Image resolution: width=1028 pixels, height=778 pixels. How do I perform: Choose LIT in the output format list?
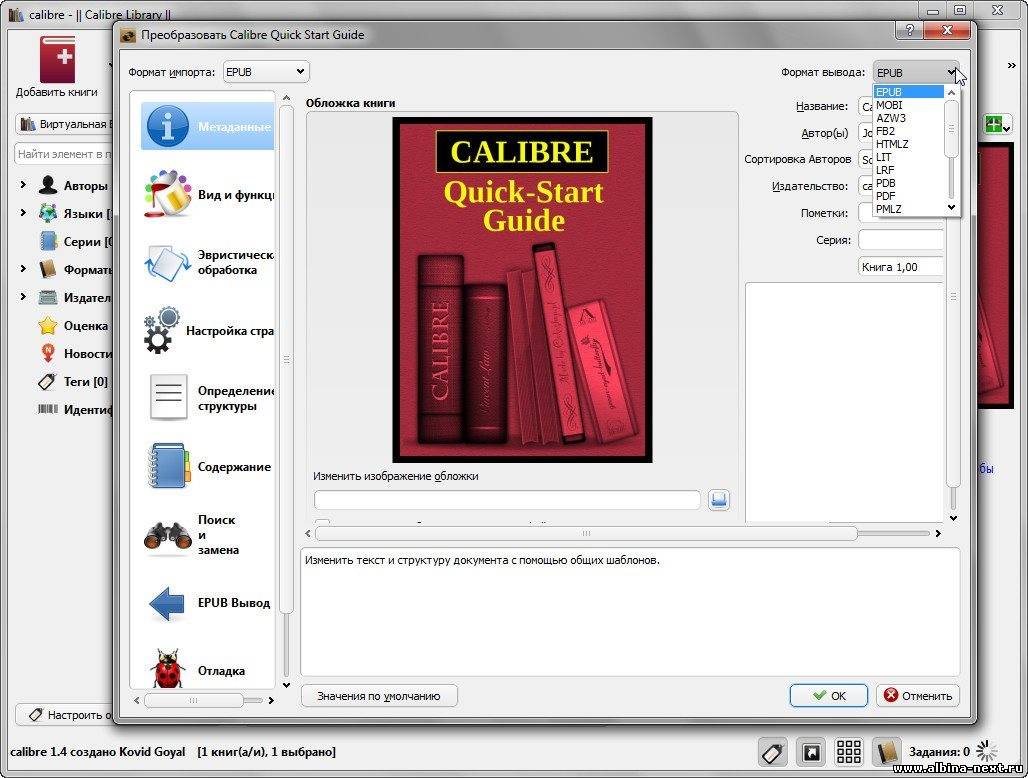pos(909,157)
